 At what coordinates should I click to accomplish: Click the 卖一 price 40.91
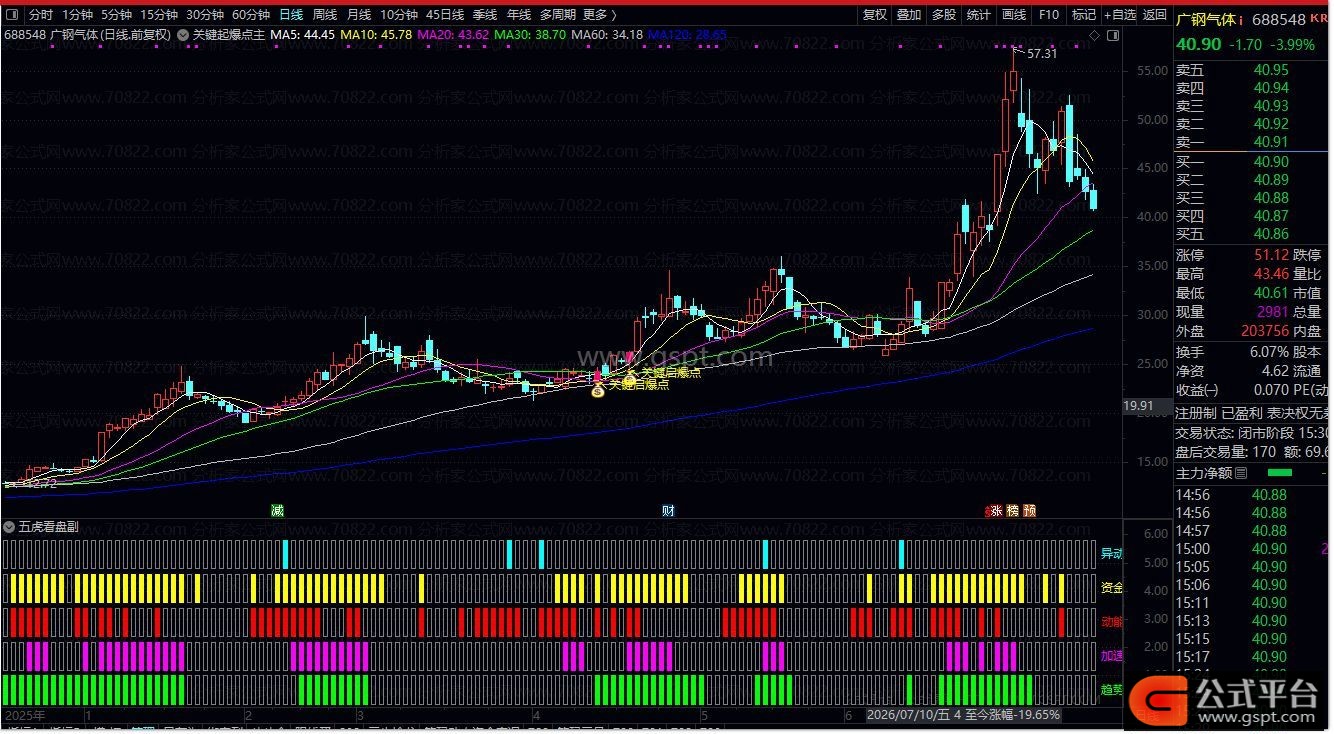1272,142
